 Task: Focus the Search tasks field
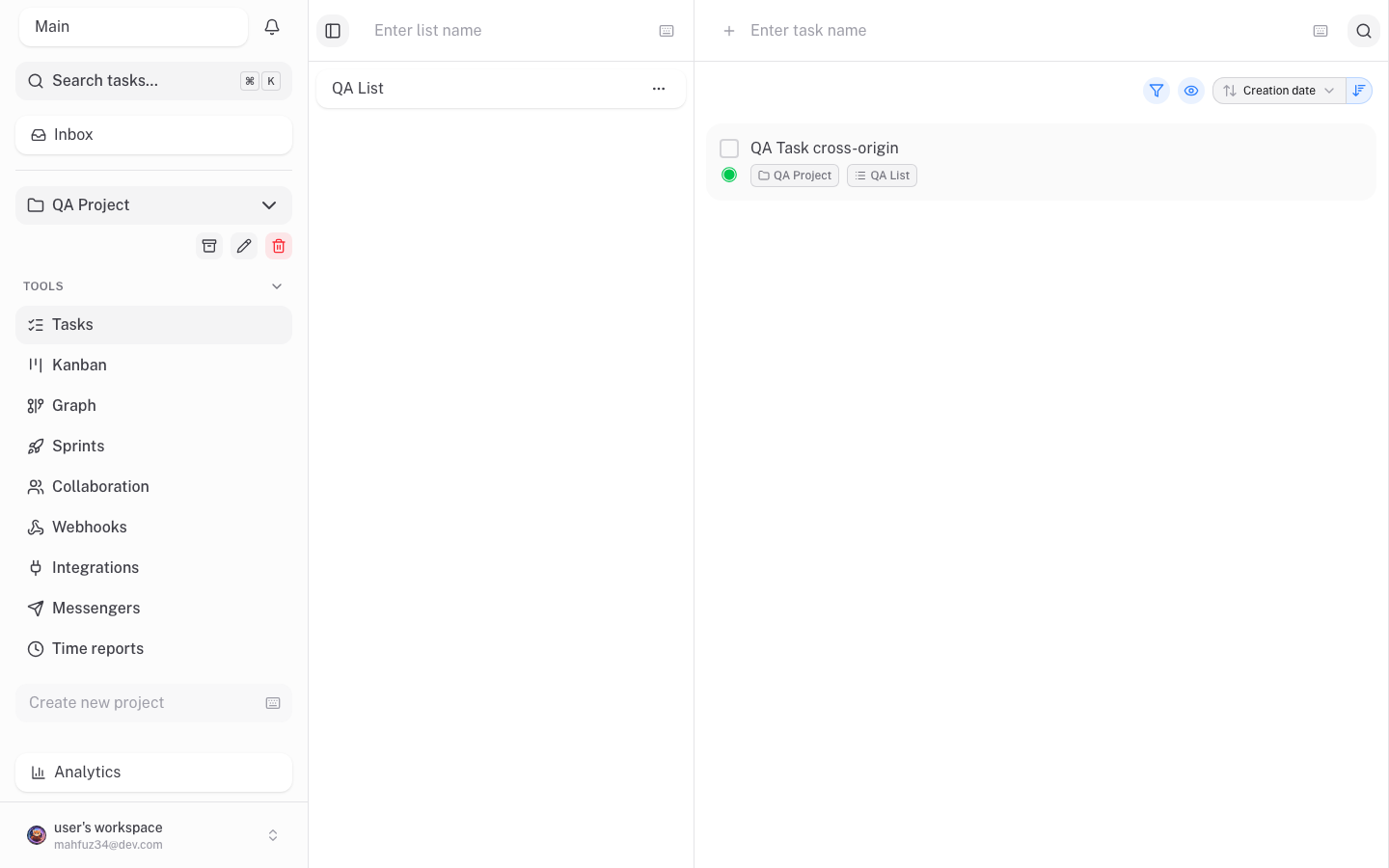[153, 81]
